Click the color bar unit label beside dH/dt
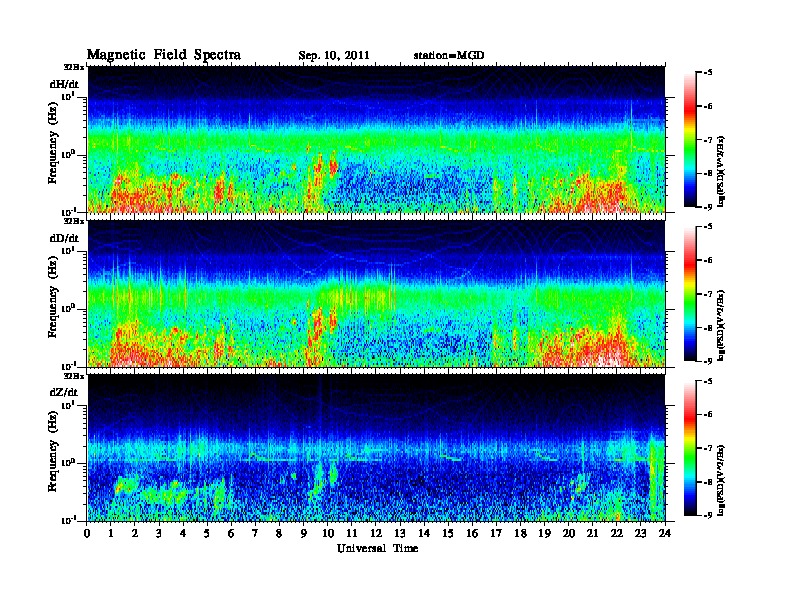Screen dimensions: 792x612 (721, 171)
